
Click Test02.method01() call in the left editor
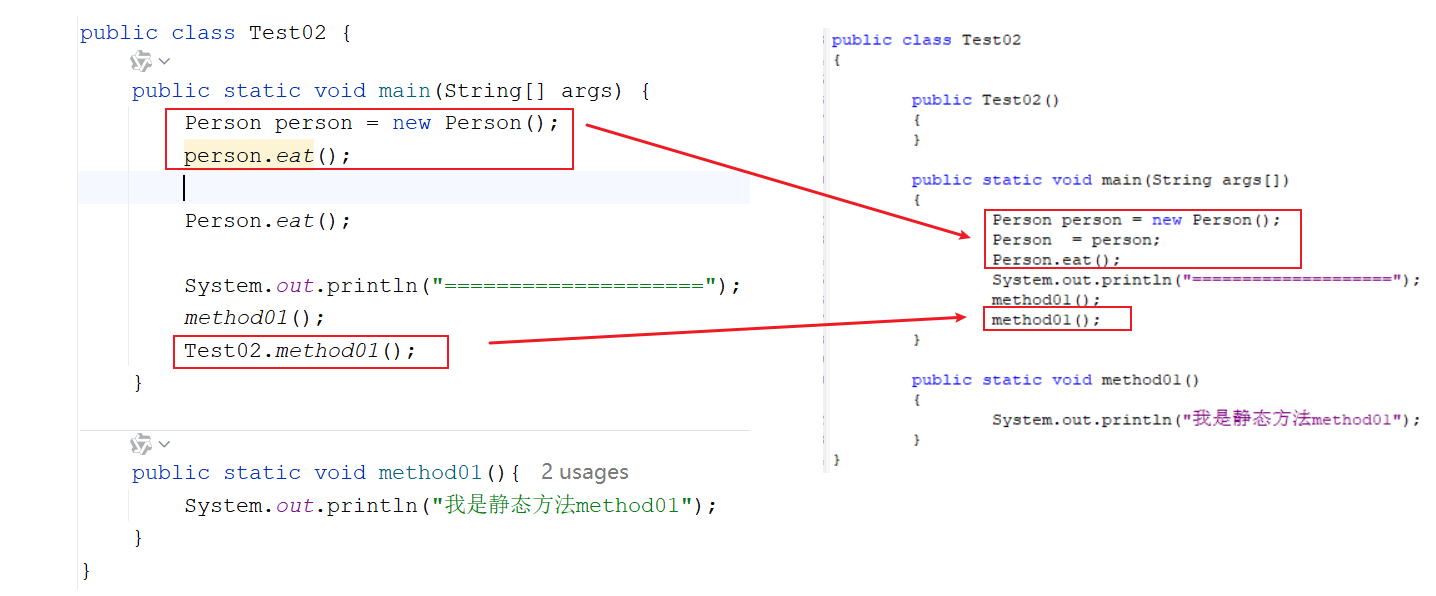coord(299,351)
